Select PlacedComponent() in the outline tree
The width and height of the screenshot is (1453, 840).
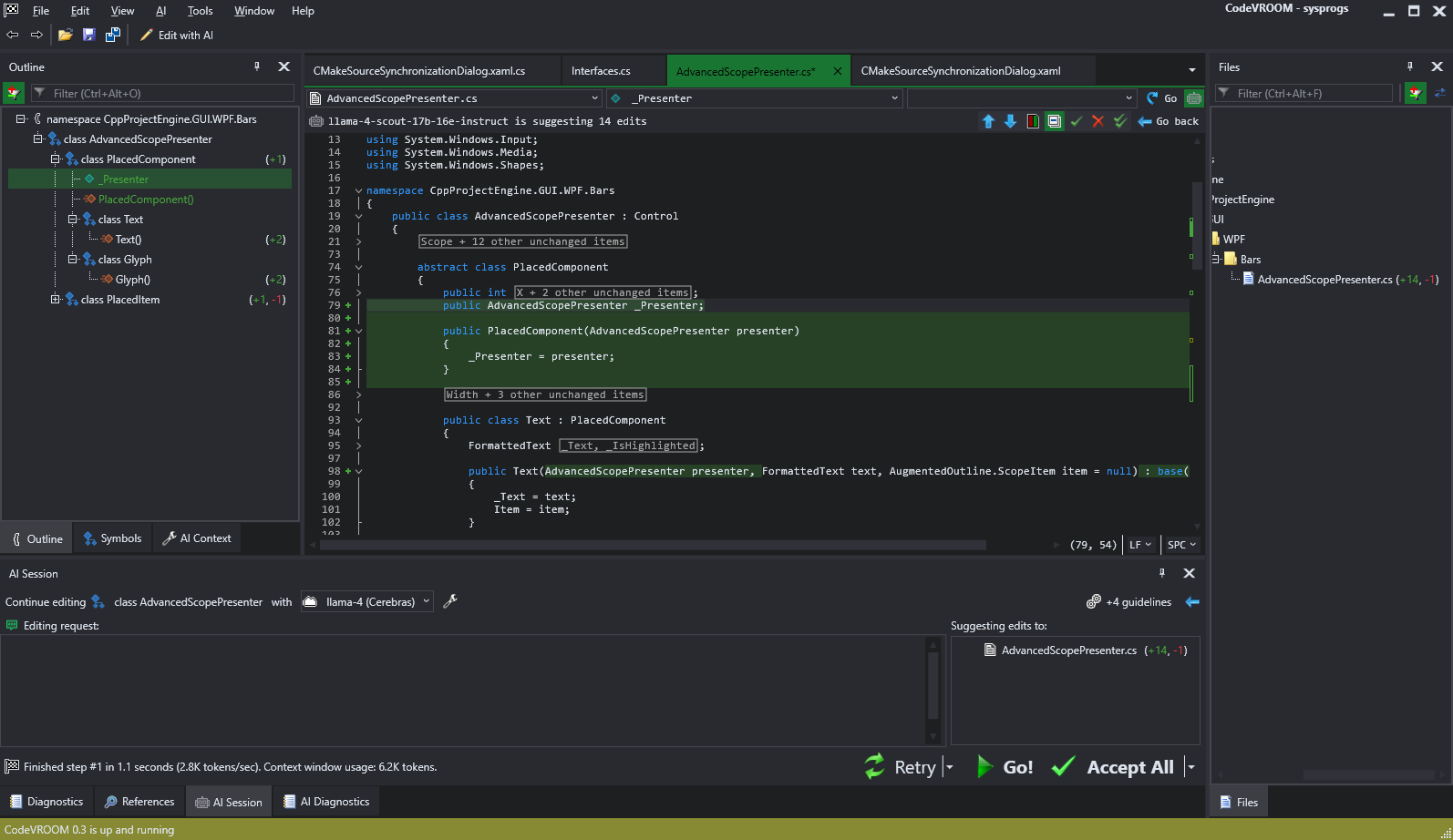pyautogui.click(x=146, y=199)
